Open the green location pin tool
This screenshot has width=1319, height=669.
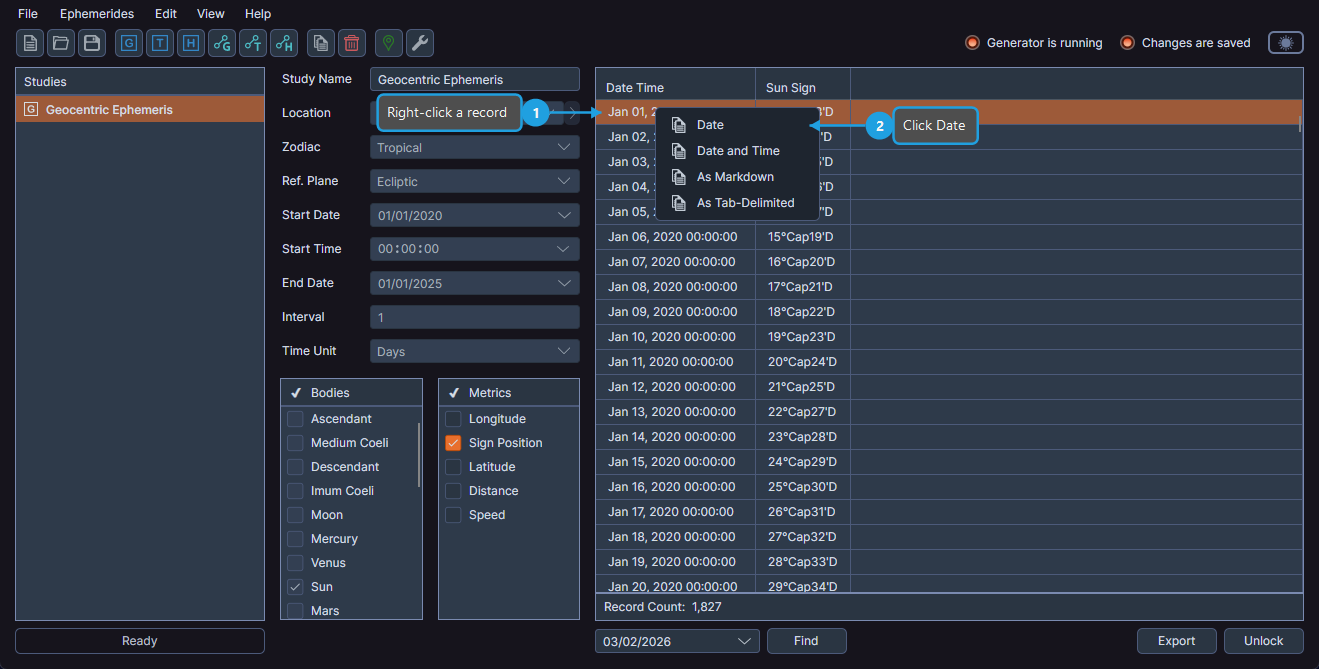tap(388, 43)
